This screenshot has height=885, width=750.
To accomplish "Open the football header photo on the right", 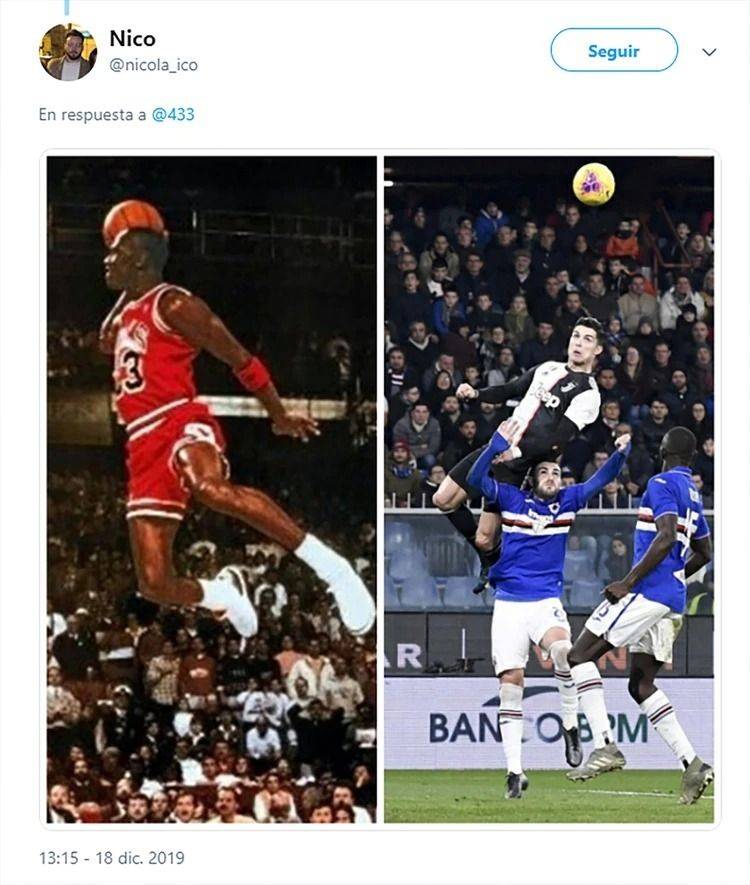I will [x=549, y=489].
